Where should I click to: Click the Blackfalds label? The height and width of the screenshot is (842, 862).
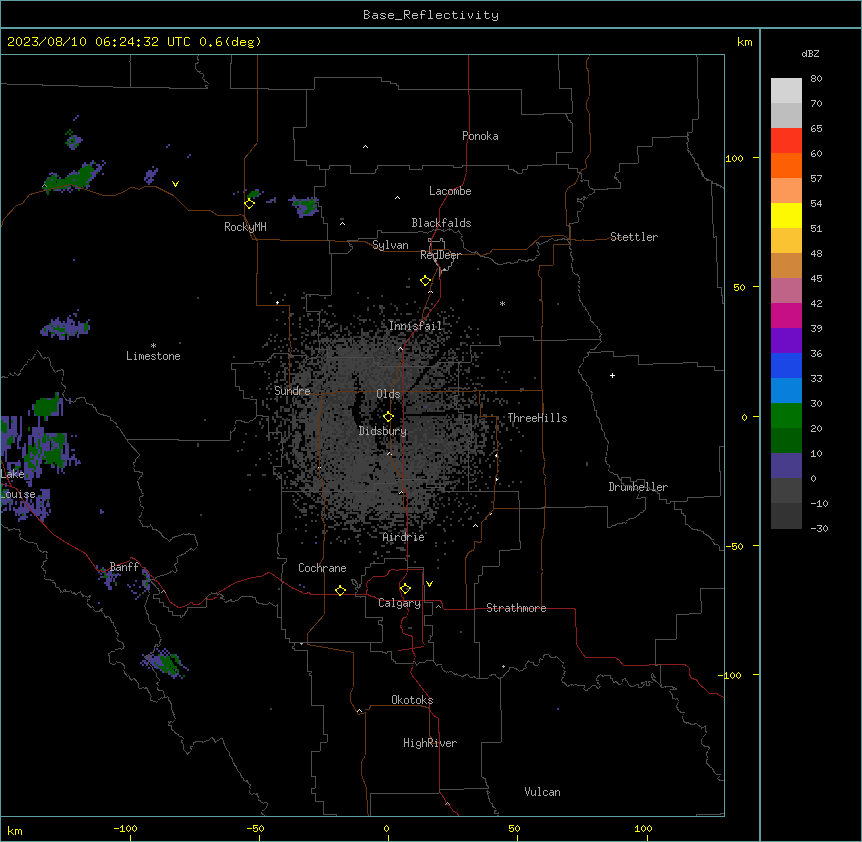[x=441, y=223]
